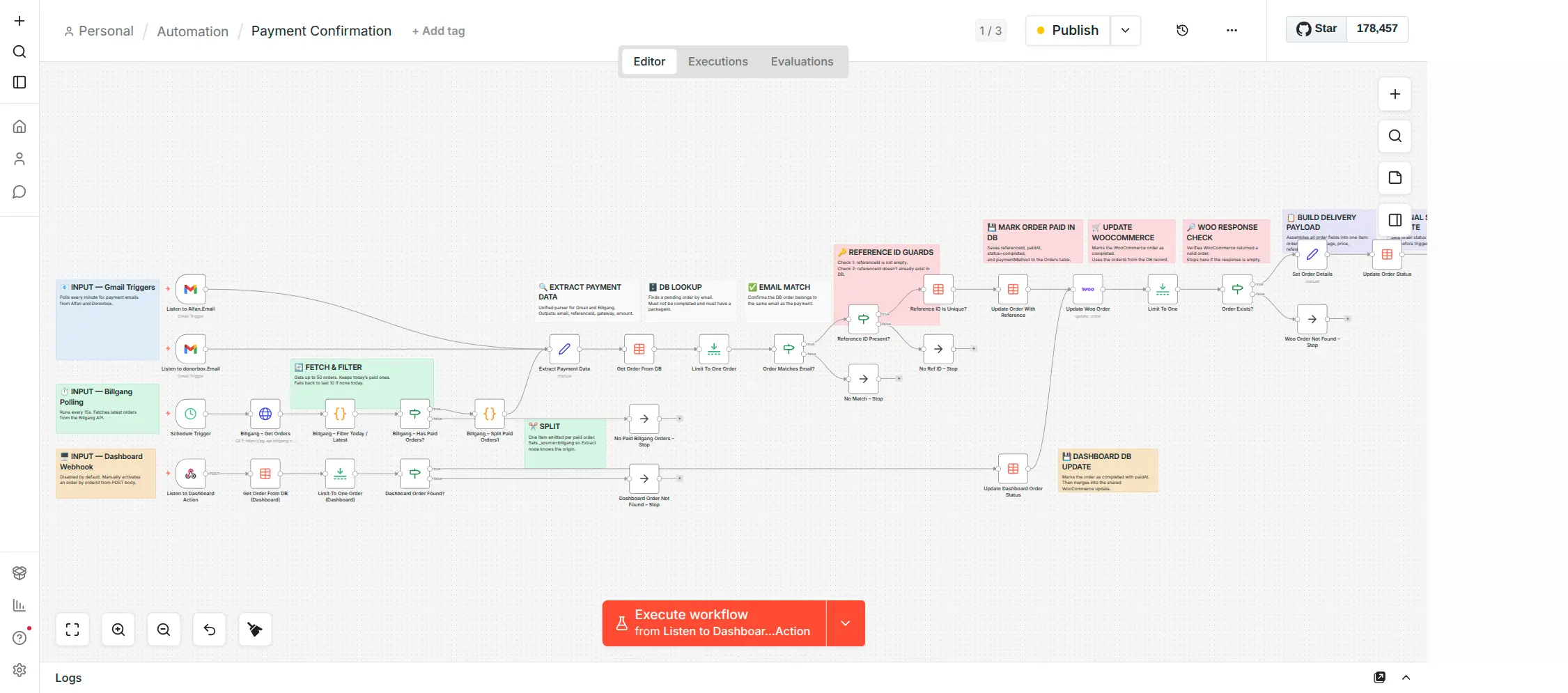The width and height of the screenshot is (1568, 693).
Task: Switch to the Evaluations tab
Action: point(802,61)
